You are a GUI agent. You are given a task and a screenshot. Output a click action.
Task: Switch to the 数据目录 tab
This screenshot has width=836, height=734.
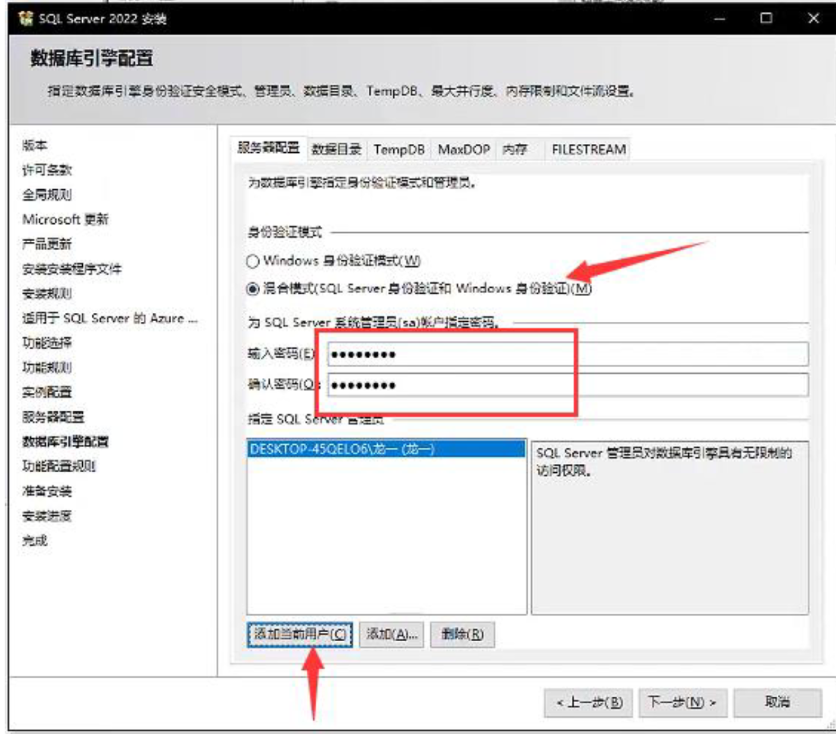(336, 150)
